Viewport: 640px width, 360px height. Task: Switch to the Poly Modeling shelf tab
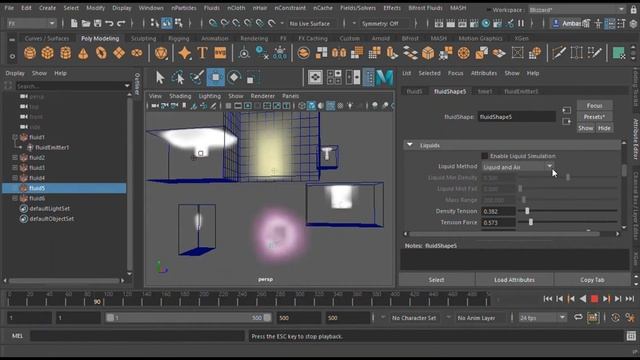(x=100, y=38)
